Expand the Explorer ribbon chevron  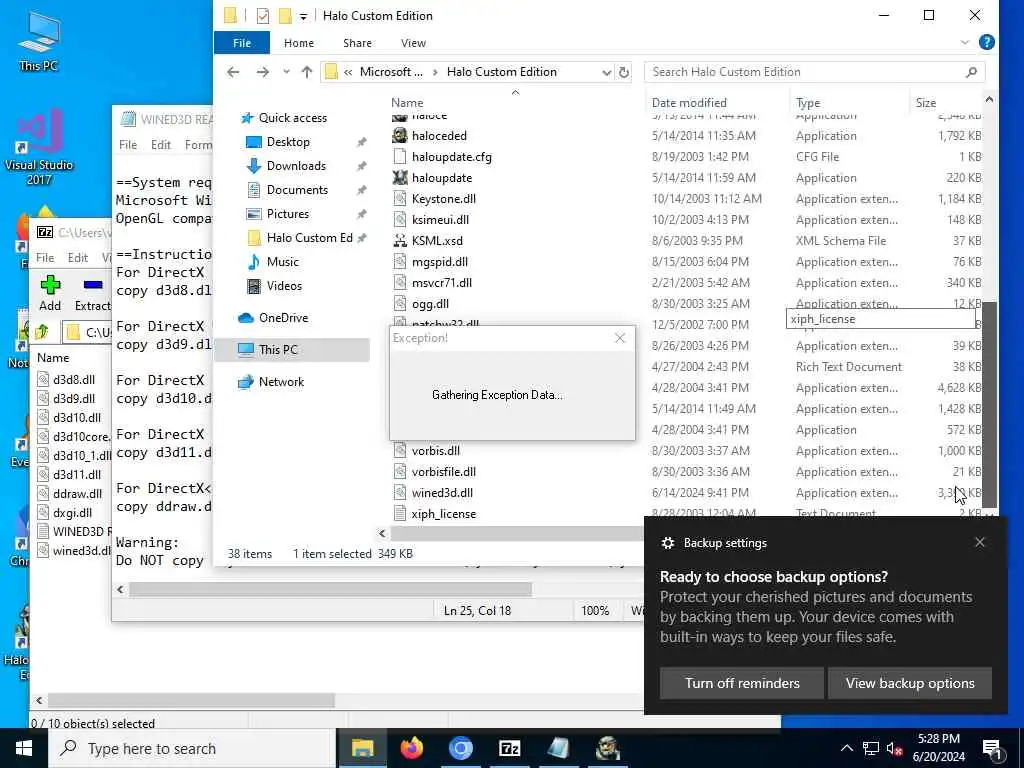(x=965, y=42)
